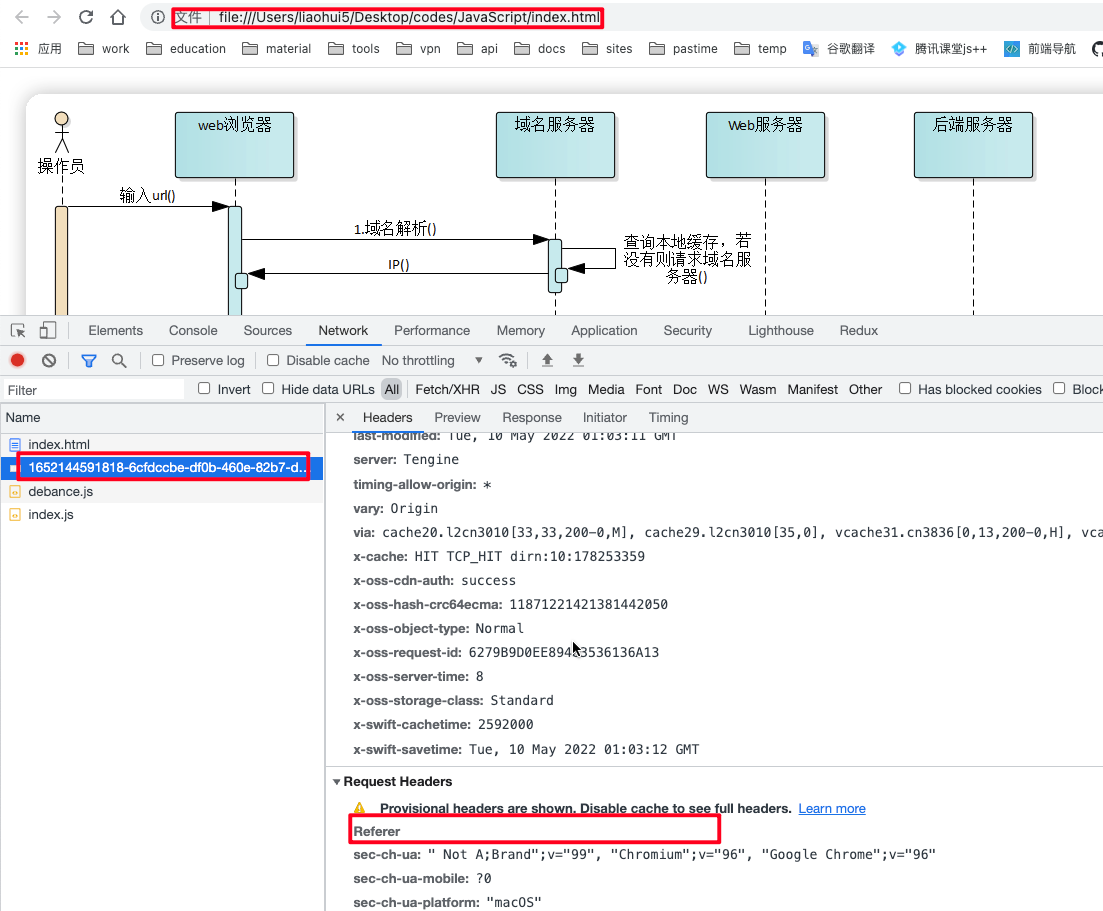The image size is (1103, 911).
Task: Switch to the Memory panel tab
Action: click(521, 331)
